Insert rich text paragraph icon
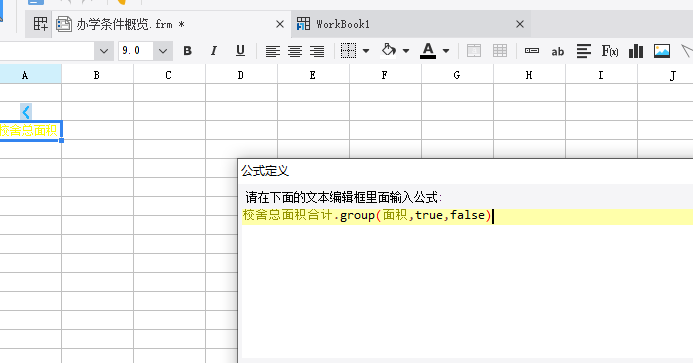The image size is (693, 363). click(584, 51)
